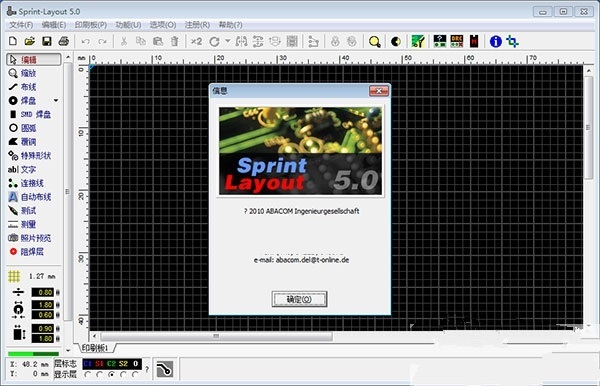The height and width of the screenshot is (386, 600).
Task: Select the C2 display layer radio button
Action: coord(111,375)
